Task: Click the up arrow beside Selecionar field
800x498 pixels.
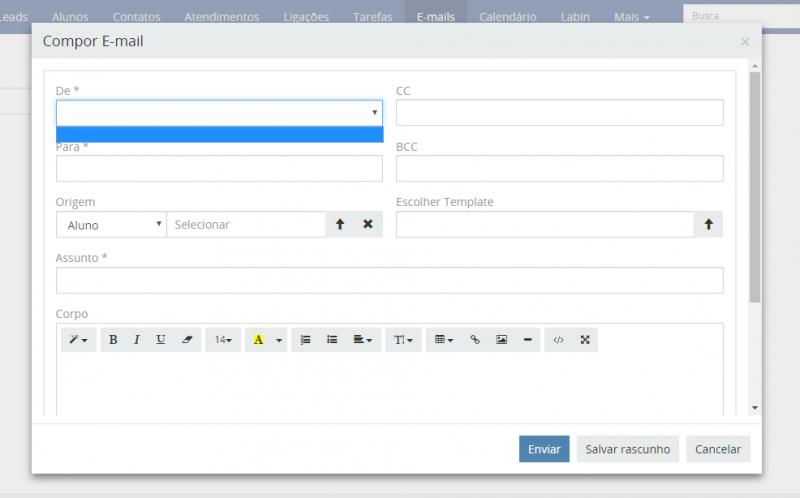Action: point(340,225)
